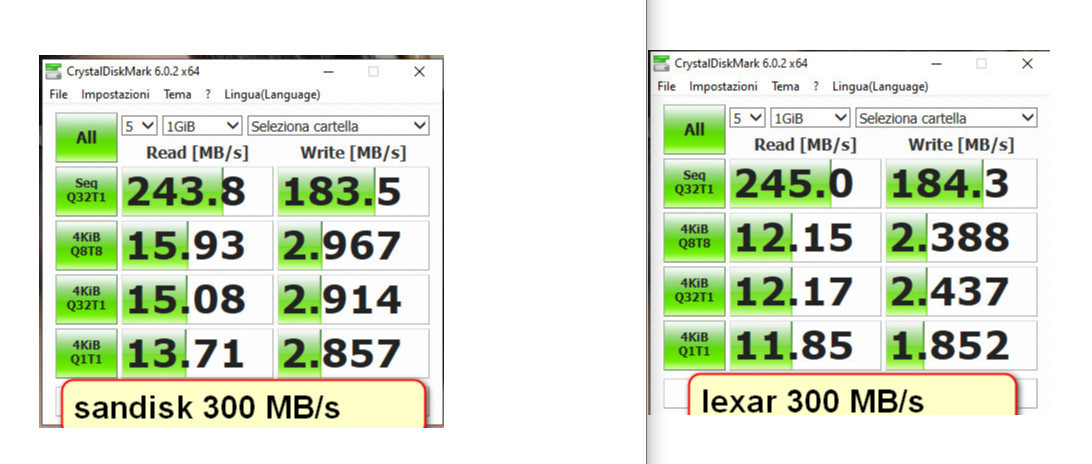Open test count dropdown in lexar window
Screen dimensions: 1092x464
pos(747,118)
